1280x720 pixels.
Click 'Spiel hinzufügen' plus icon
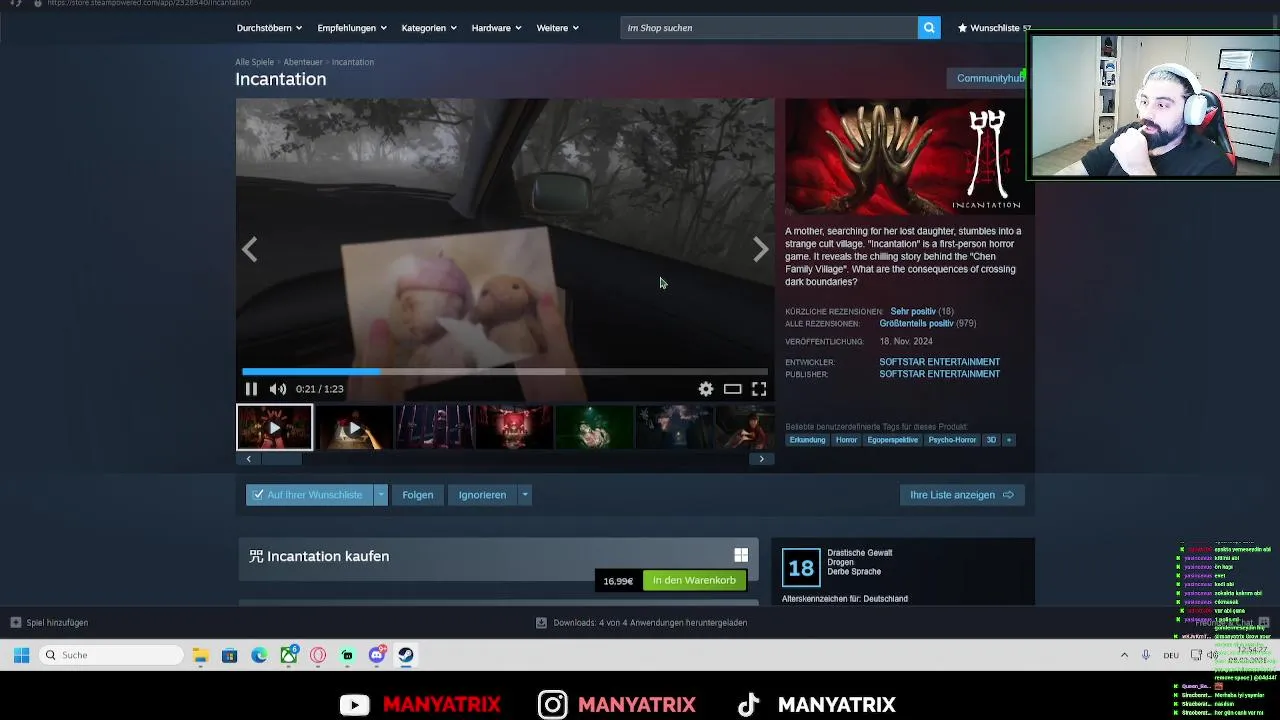click(15, 622)
